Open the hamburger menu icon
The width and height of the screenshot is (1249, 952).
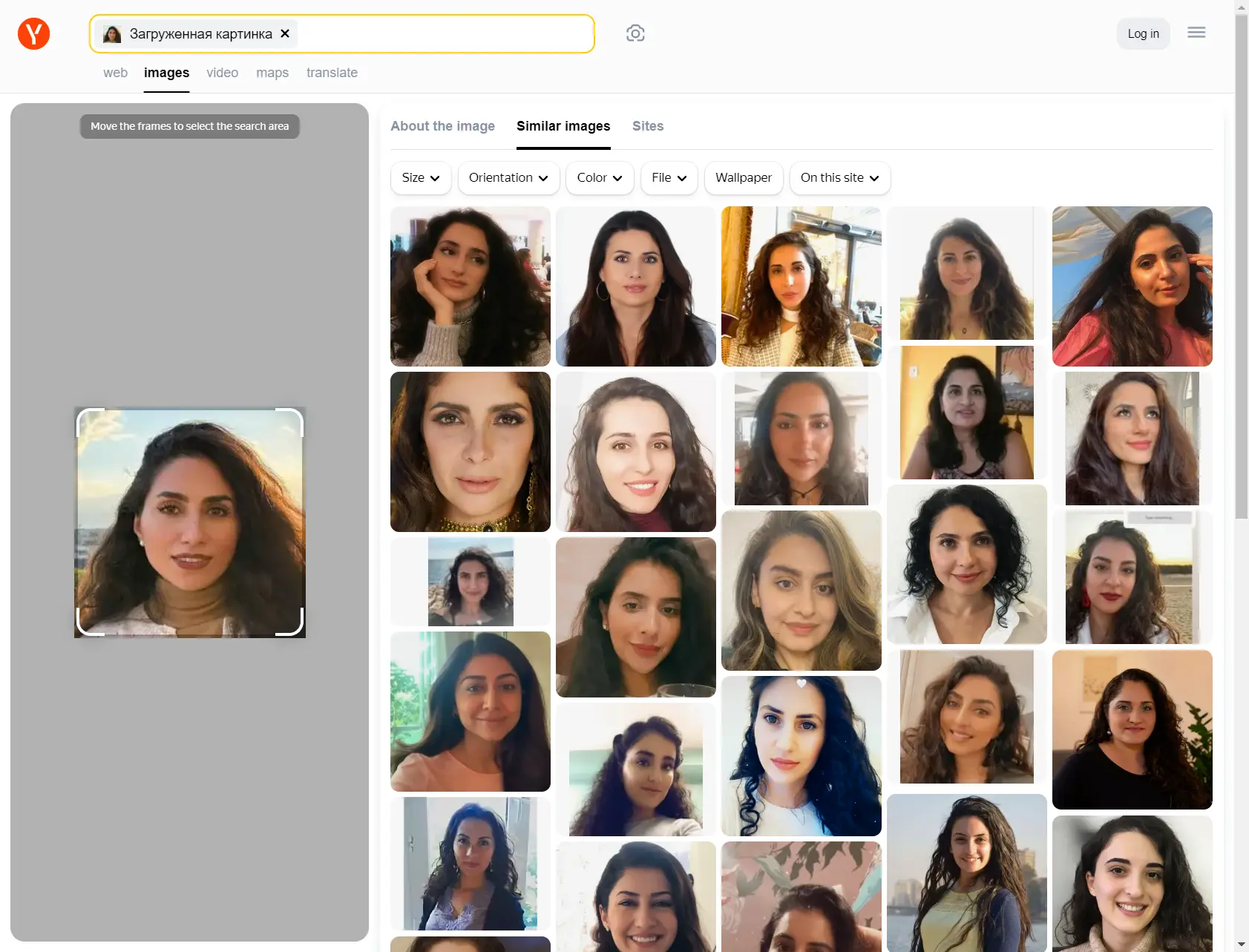click(1196, 33)
